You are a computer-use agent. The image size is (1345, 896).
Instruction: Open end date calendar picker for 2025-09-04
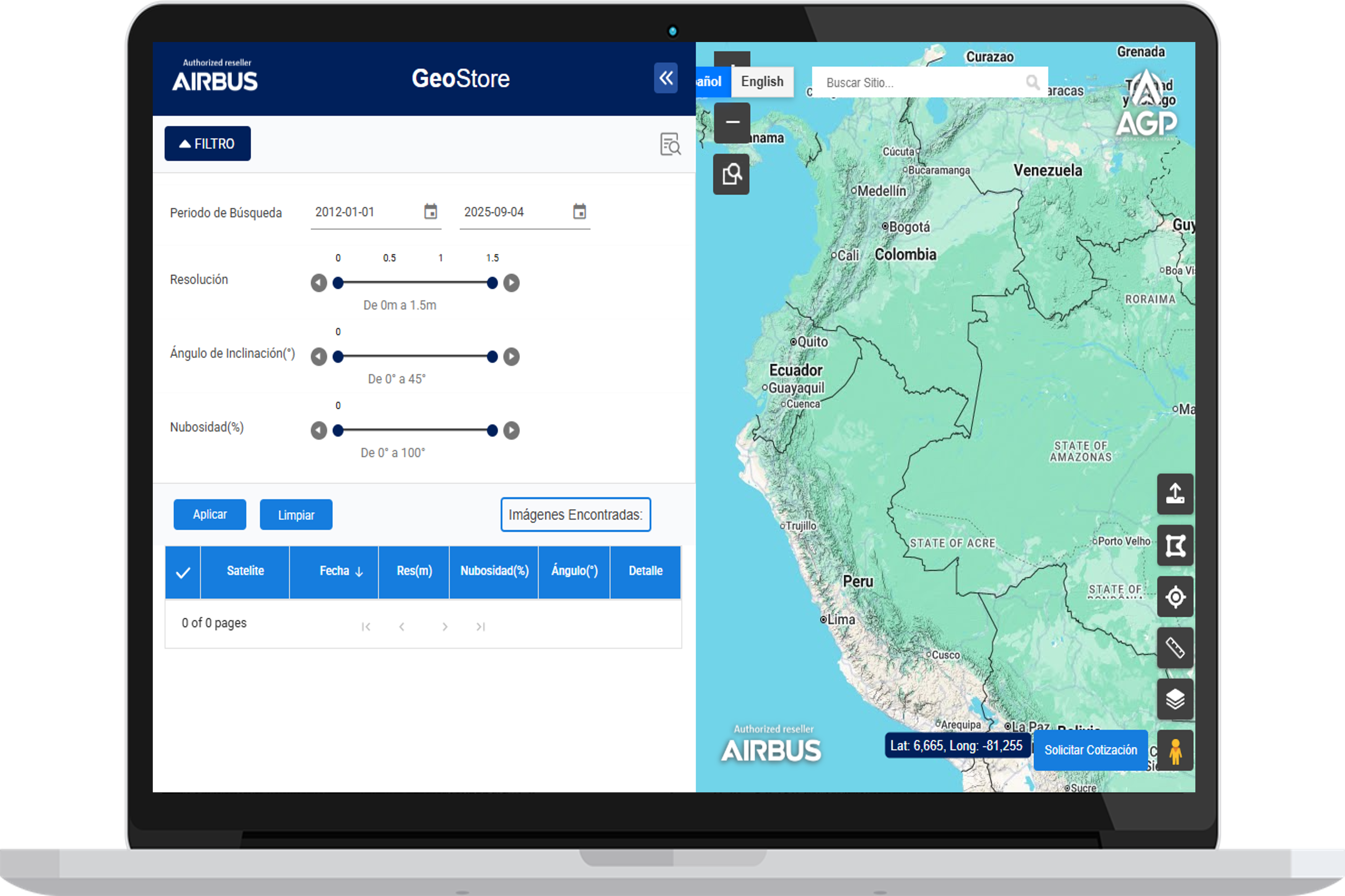pos(579,212)
